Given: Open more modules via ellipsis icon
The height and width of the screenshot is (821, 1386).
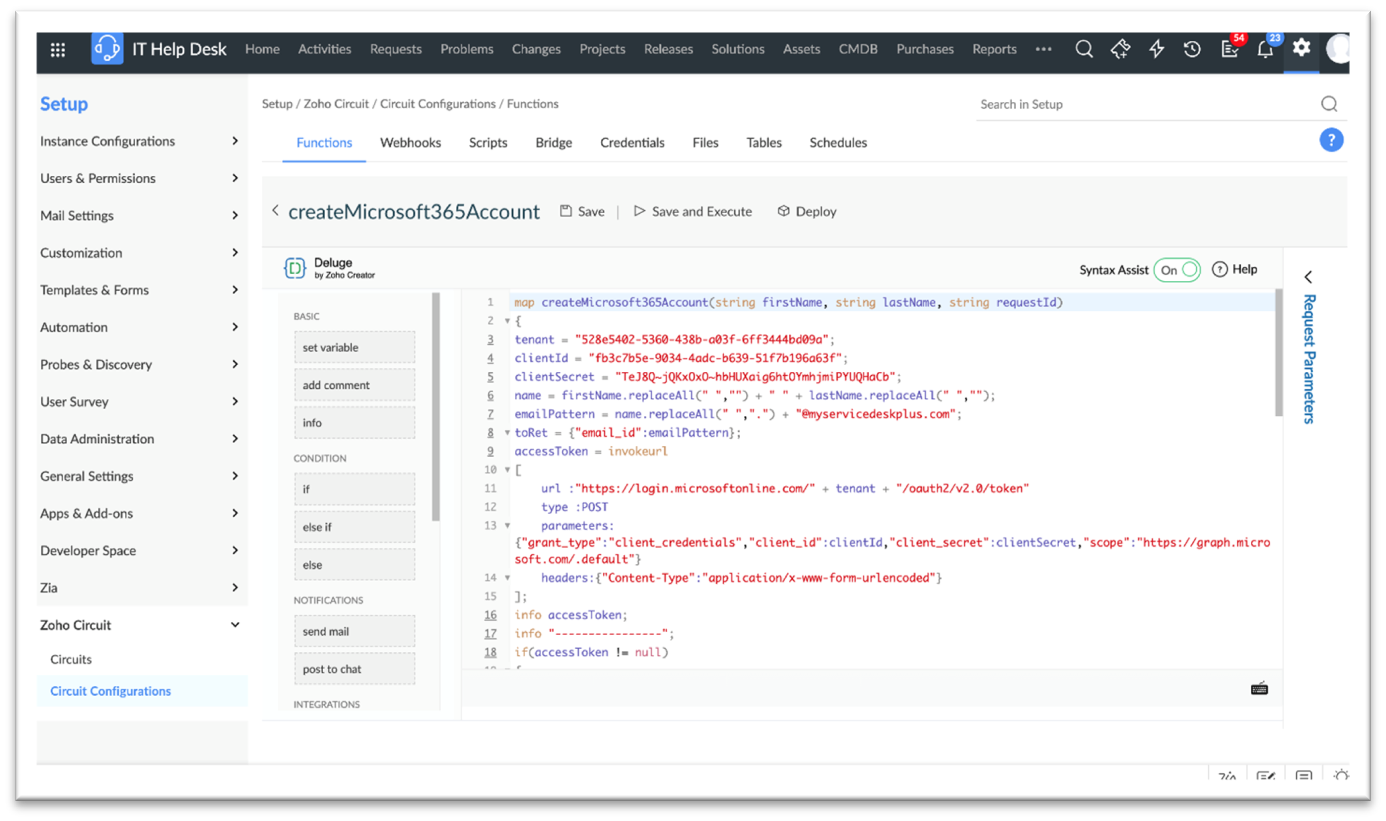Looking at the screenshot, I should point(1044,49).
